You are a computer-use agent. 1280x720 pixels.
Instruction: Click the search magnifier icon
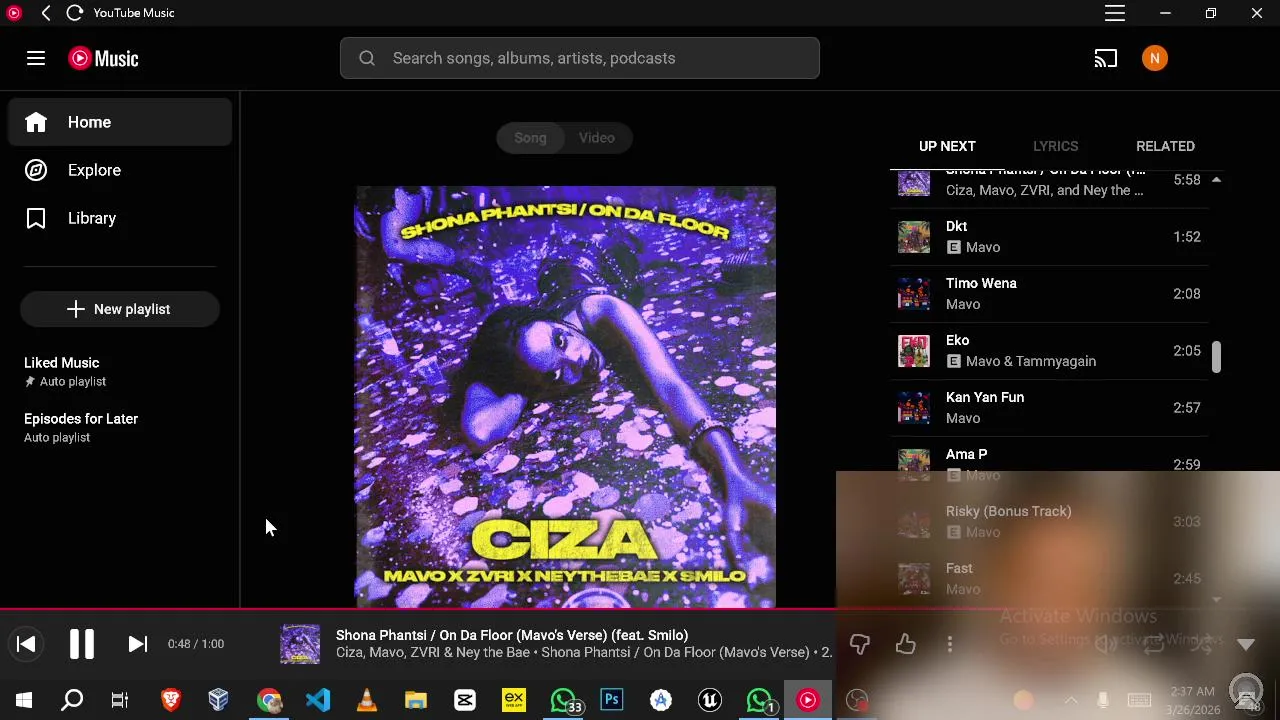tap(367, 58)
